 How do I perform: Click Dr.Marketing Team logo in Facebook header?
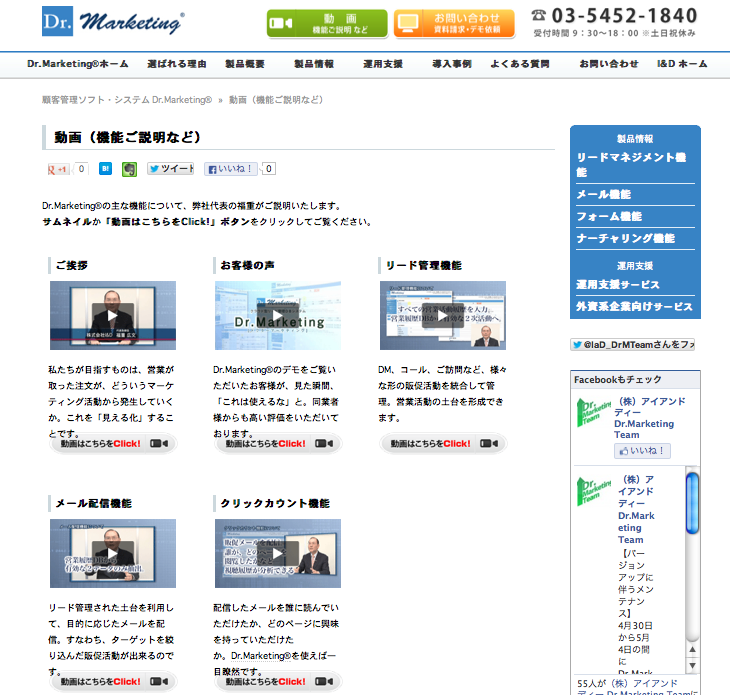click(x=593, y=412)
